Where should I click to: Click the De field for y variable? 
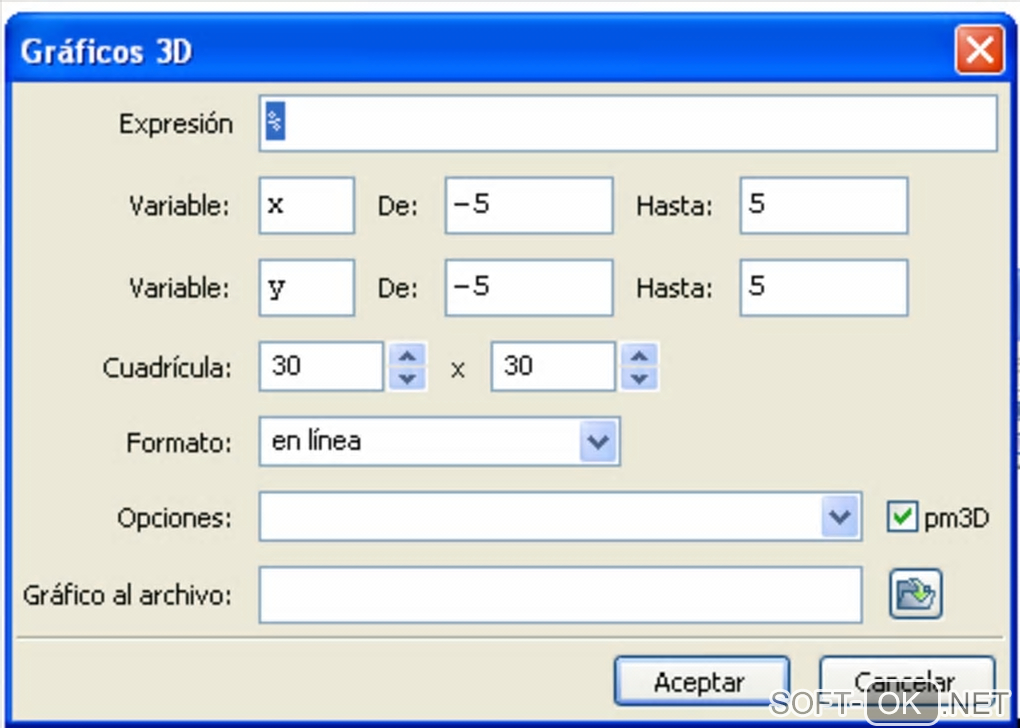[x=528, y=288]
